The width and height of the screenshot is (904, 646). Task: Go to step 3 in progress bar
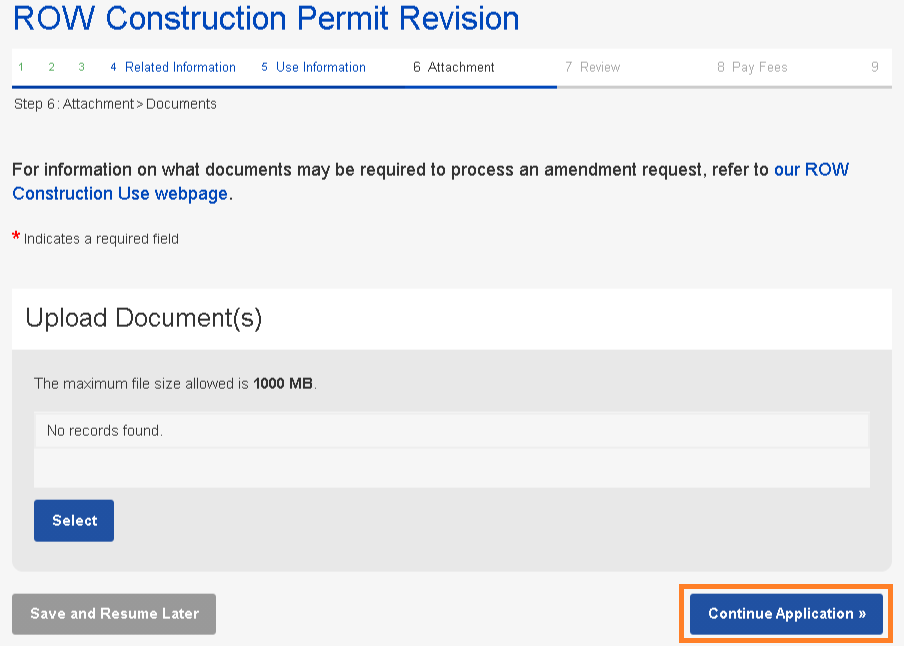point(81,67)
